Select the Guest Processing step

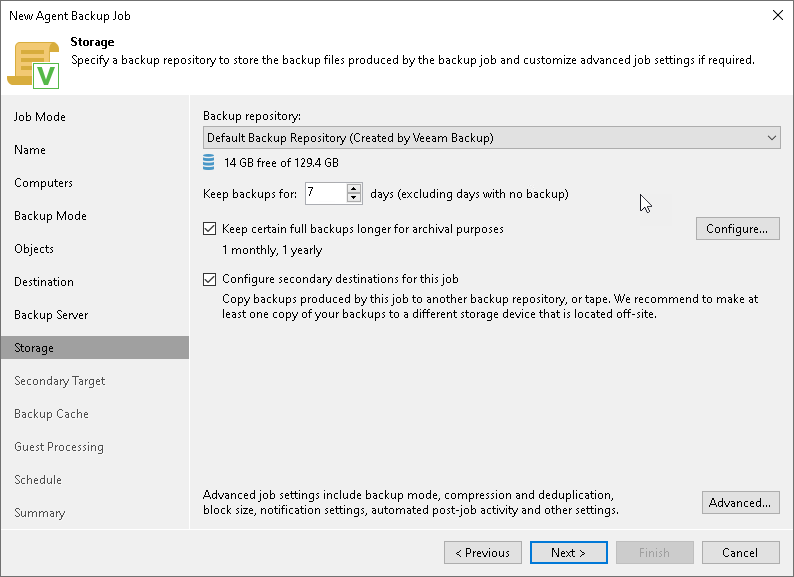point(59,447)
